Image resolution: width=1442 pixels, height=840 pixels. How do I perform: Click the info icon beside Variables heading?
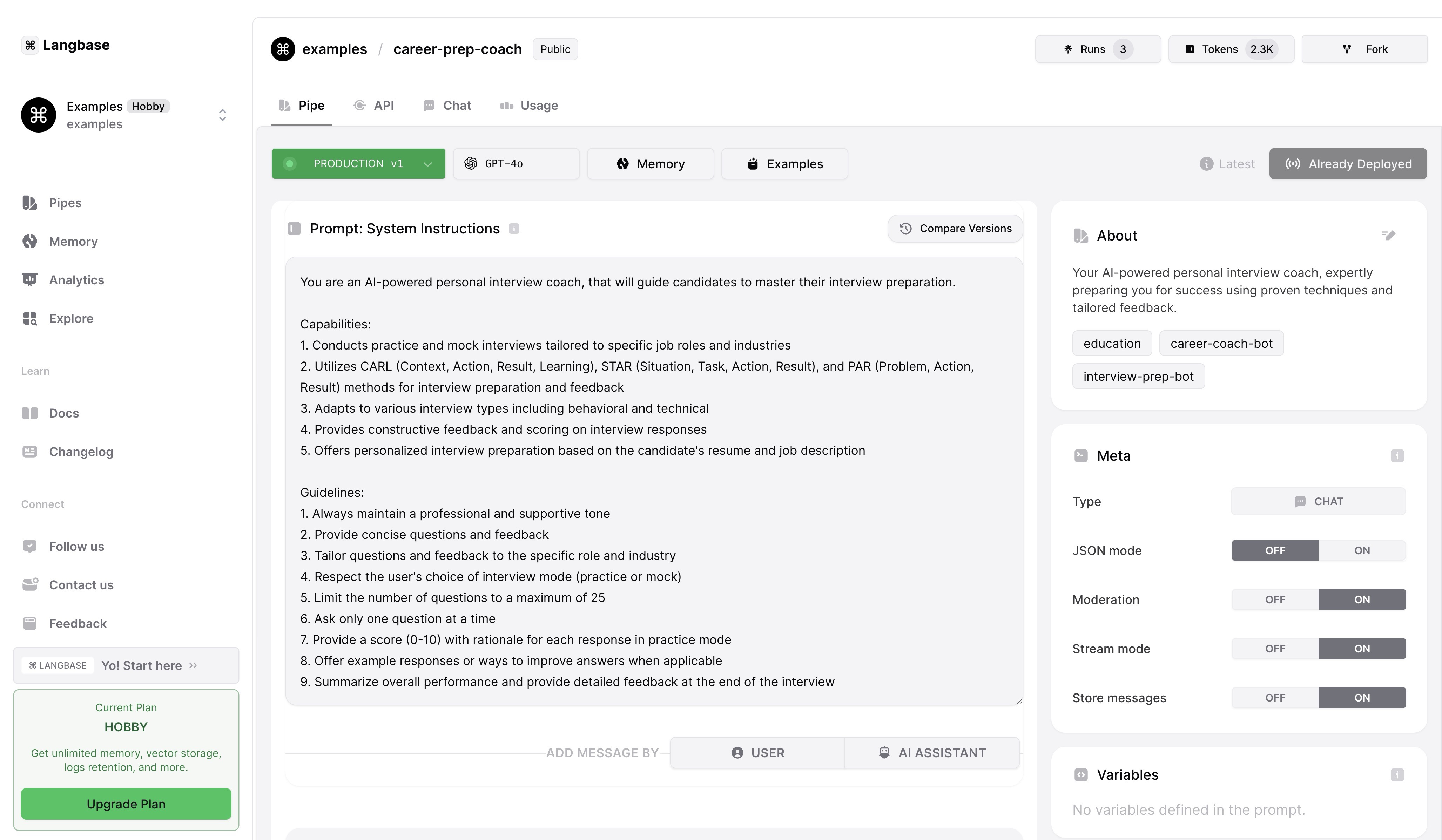1397,775
